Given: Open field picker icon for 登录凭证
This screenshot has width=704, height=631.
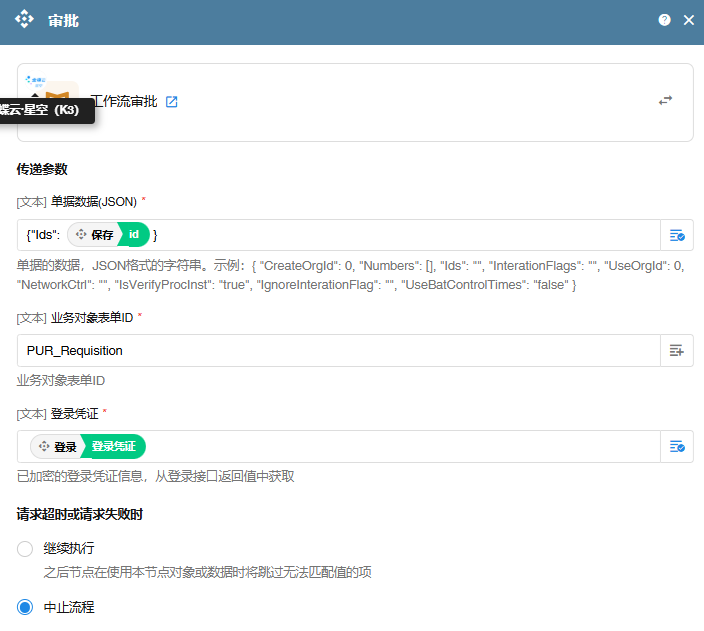Looking at the screenshot, I should (x=677, y=447).
